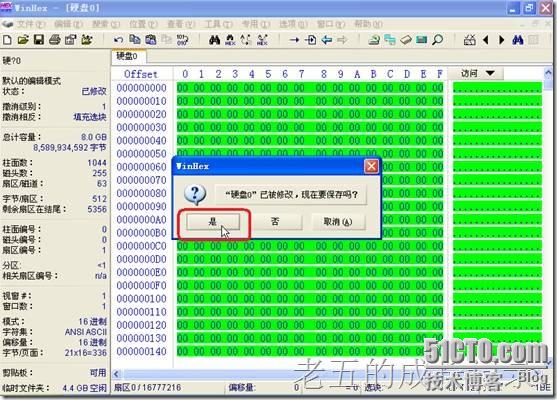Click the Modify Data 101/010 icon
The image size is (557, 400).
pyautogui.click(x=182, y=39)
